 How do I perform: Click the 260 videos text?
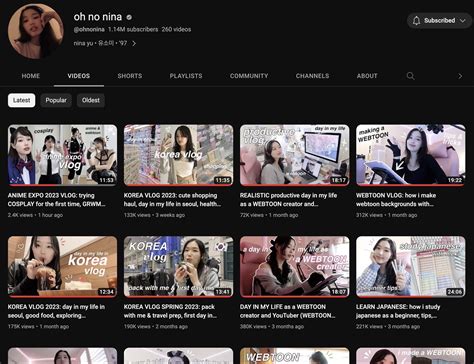point(176,29)
